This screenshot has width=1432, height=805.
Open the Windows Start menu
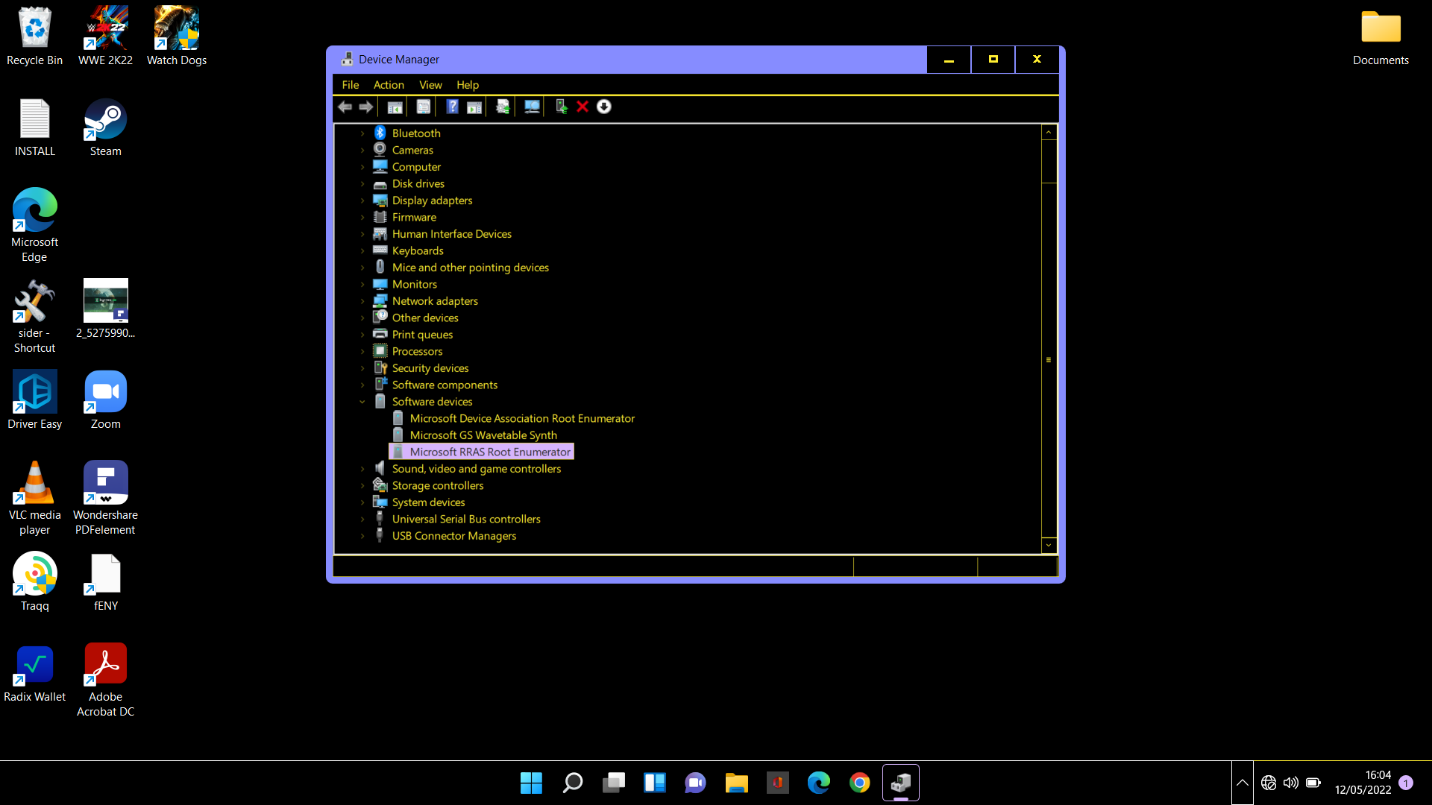[532, 782]
